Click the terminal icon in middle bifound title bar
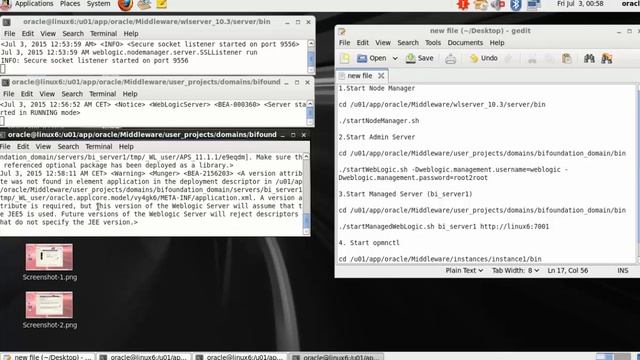 click(5, 82)
